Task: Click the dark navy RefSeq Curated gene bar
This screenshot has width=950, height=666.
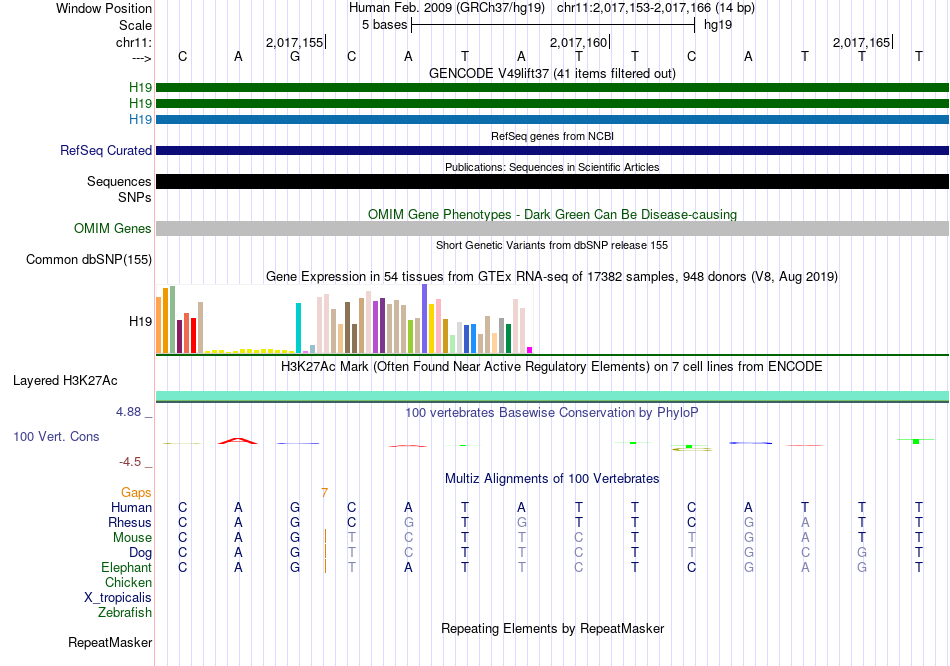Action: (552, 150)
